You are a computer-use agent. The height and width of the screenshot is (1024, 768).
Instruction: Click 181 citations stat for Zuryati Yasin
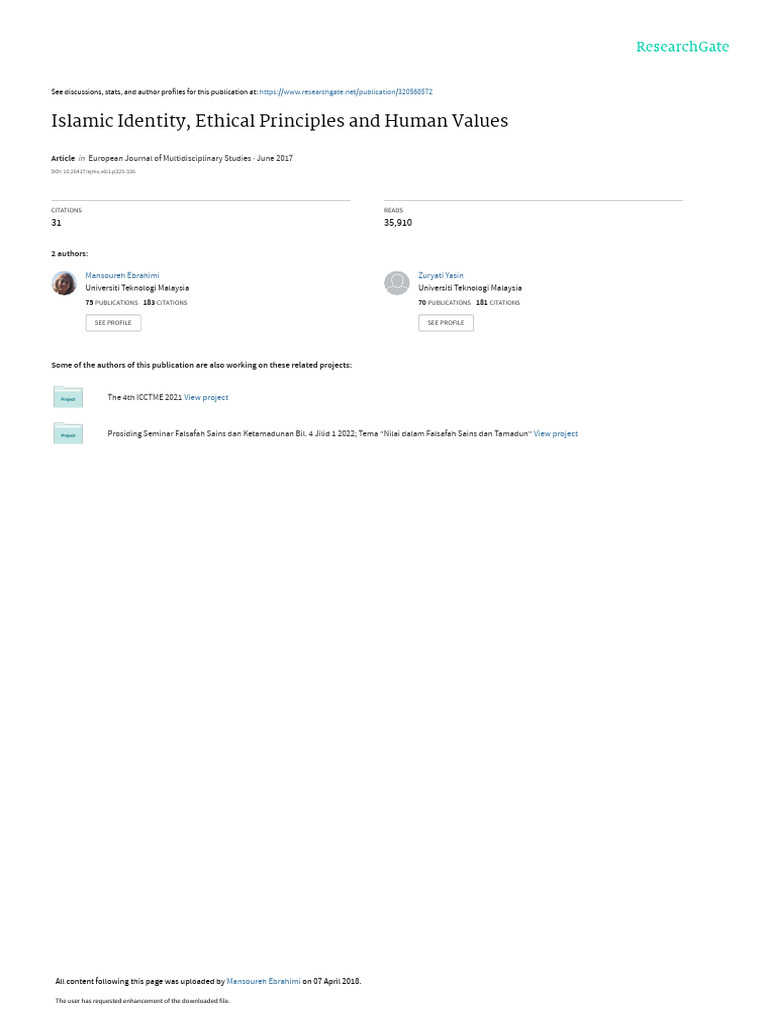pos(498,303)
